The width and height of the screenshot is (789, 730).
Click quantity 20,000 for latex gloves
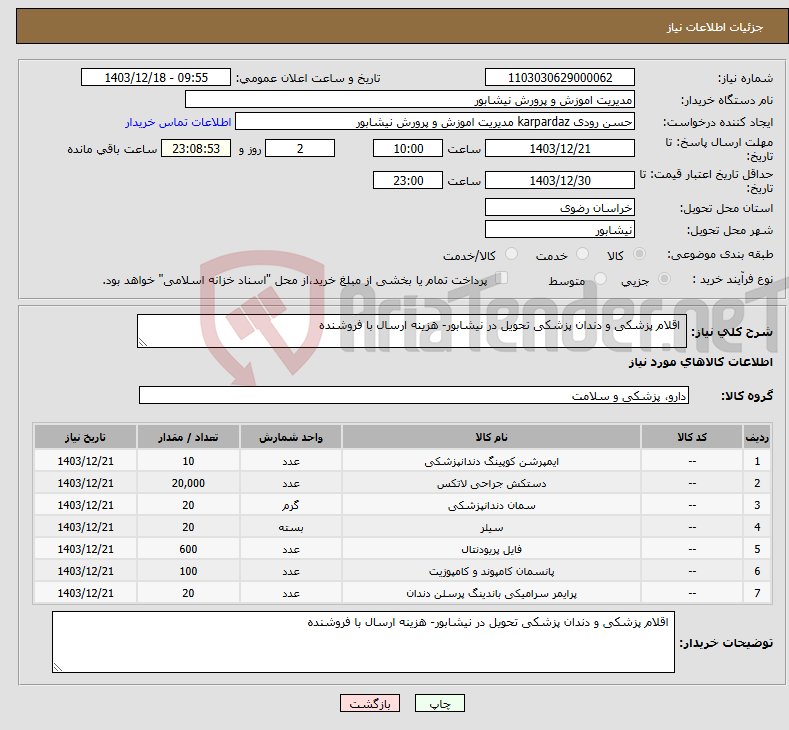pyautogui.click(x=188, y=483)
